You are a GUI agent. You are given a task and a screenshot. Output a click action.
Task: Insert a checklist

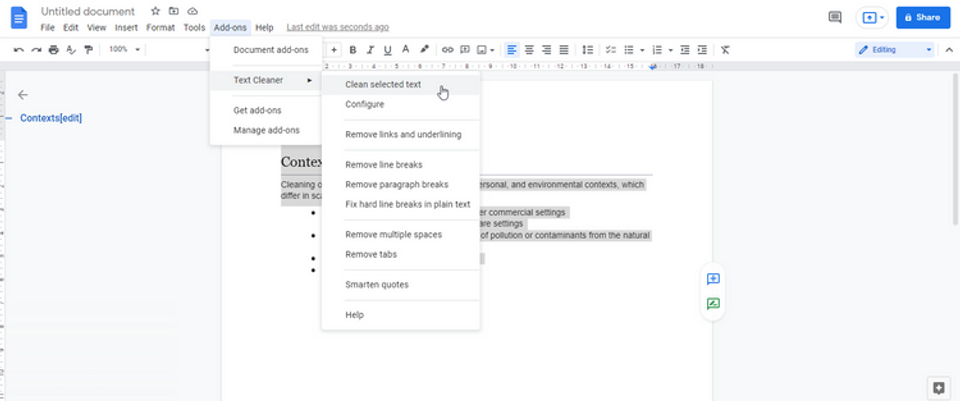[x=610, y=50]
